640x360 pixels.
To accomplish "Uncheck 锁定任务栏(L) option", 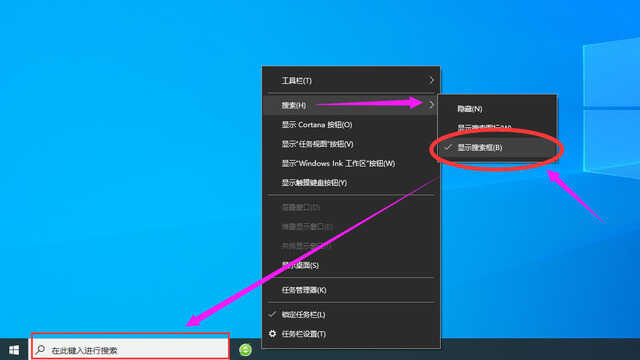I will (351, 315).
